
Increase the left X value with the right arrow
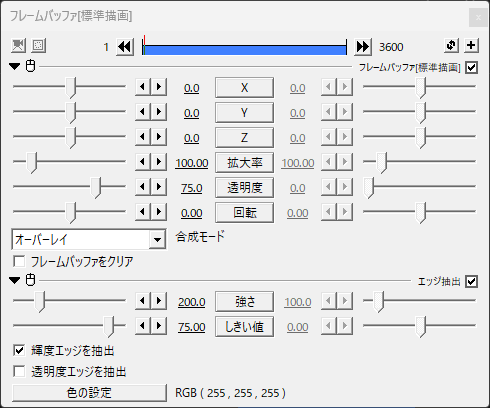click(159, 87)
